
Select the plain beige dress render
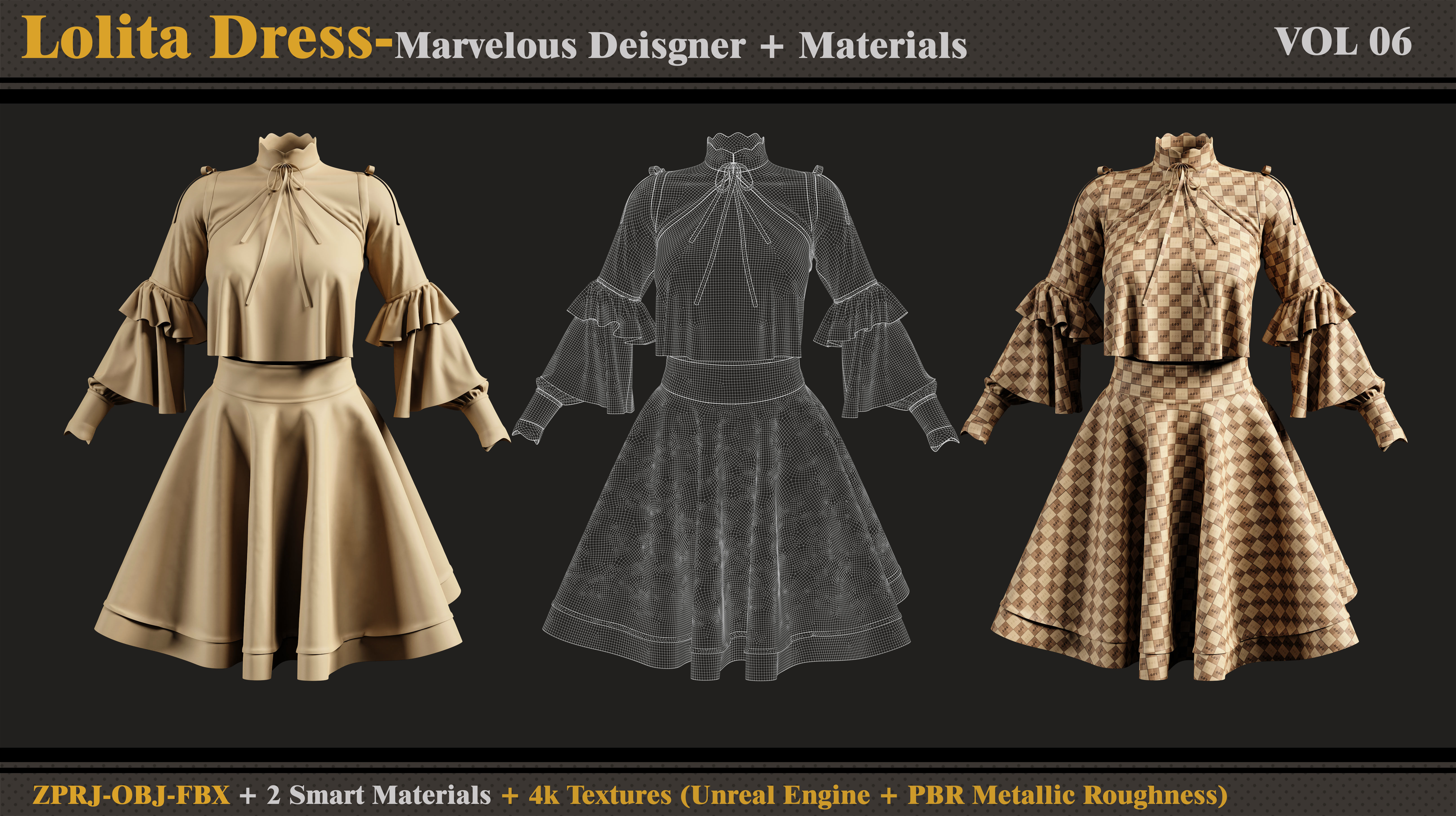click(x=287, y=406)
